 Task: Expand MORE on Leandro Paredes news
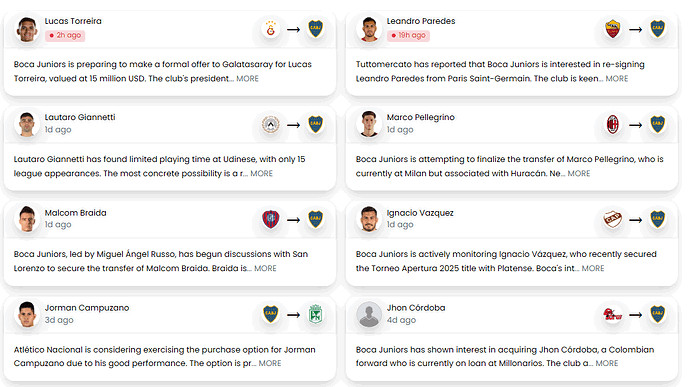tap(617, 79)
